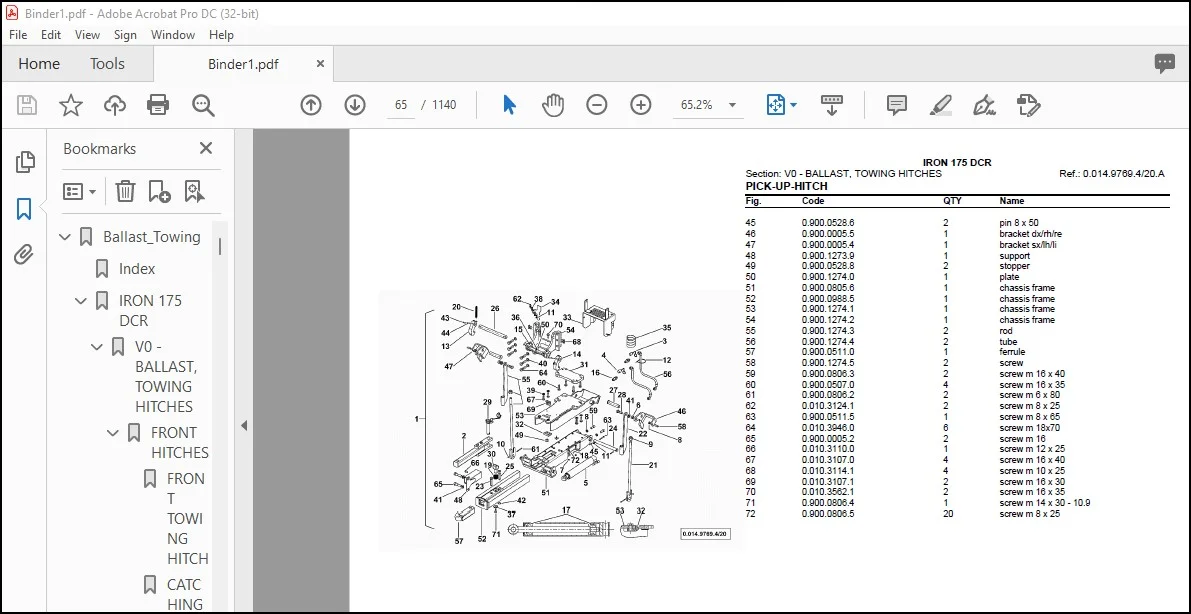Click part code 0.010.3946.0
Screen dimensions: 1191x614
click(x=828, y=428)
